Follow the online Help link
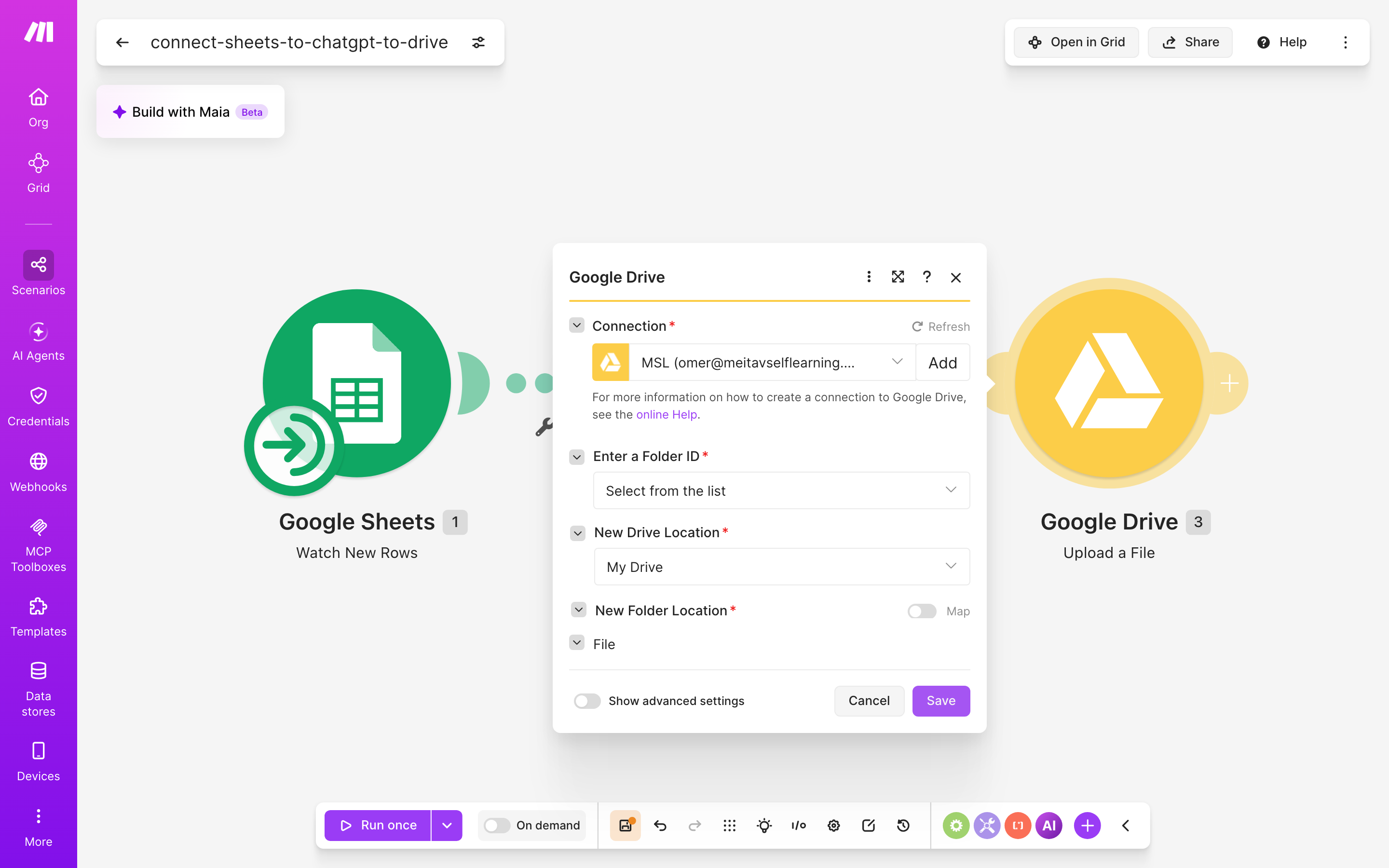 (667, 415)
